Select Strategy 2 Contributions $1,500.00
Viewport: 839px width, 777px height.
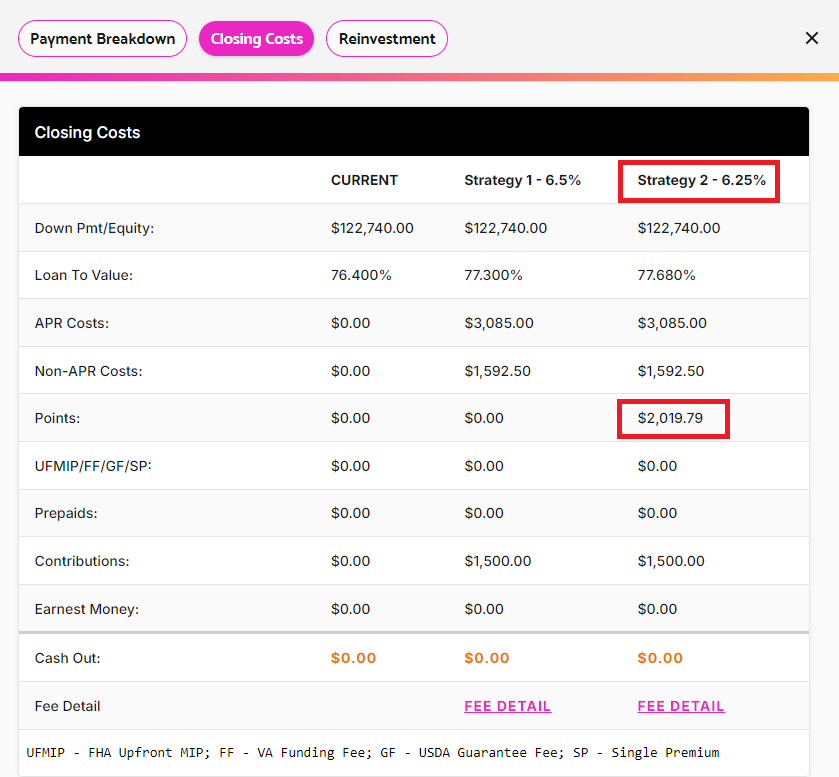(x=671, y=561)
